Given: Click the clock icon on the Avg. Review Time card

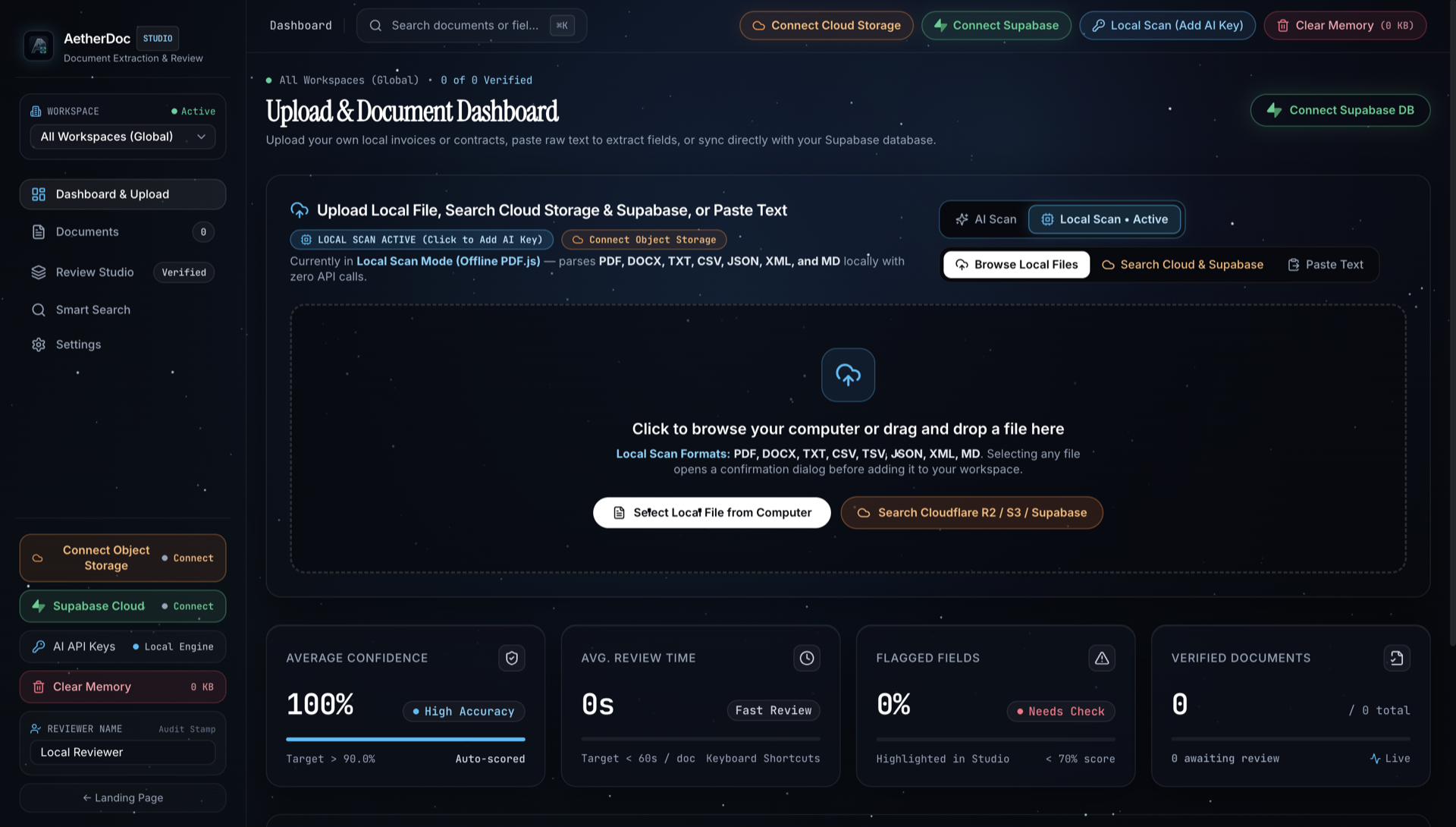Looking at the screenshot, I should click(x=807, y=658).
